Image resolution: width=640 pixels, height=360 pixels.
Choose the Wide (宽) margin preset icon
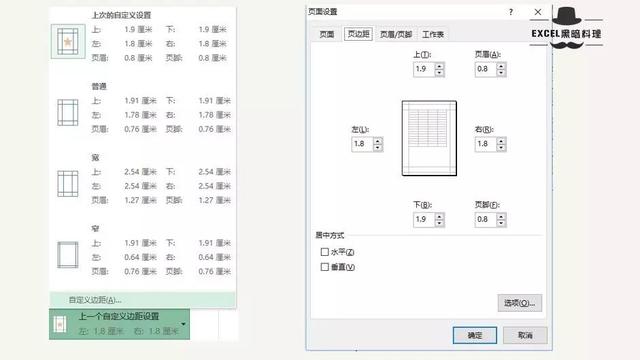(68, 184)
